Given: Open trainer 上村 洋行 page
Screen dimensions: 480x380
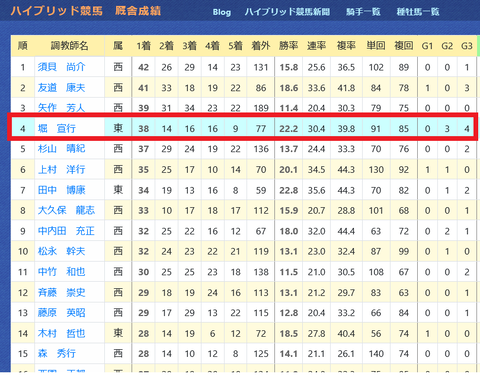Looking at the screenshot, I should pyautogui.click(x=61, y=169).
